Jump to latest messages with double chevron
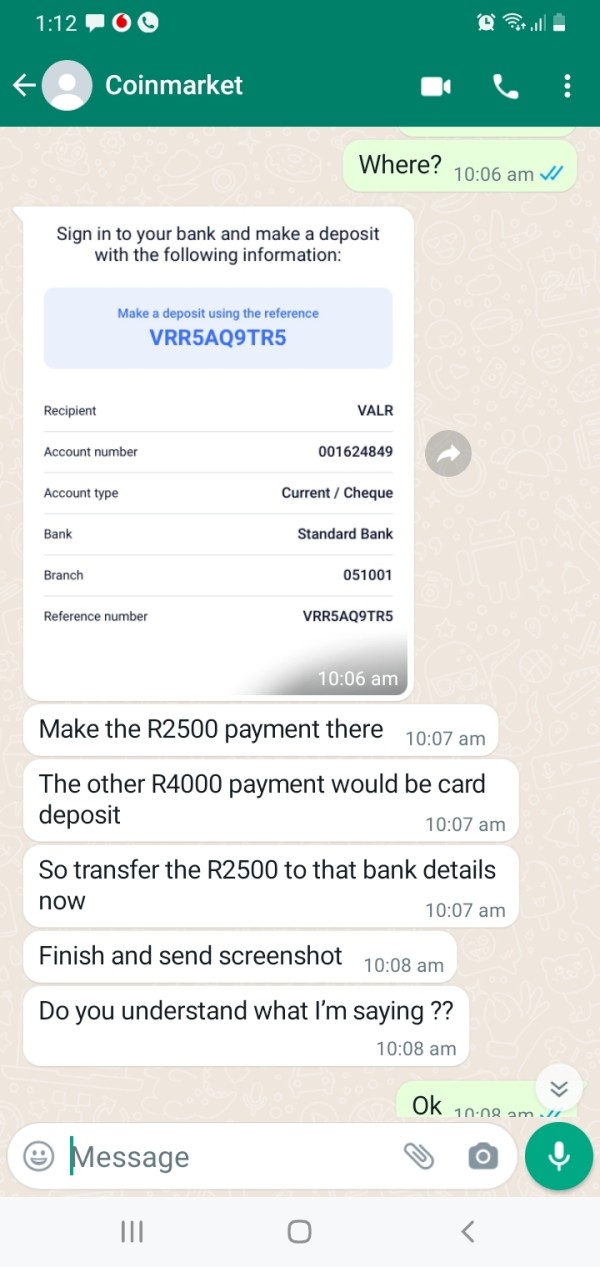Viewport: 600px width, 1267px height. [x=559, y=1088]
